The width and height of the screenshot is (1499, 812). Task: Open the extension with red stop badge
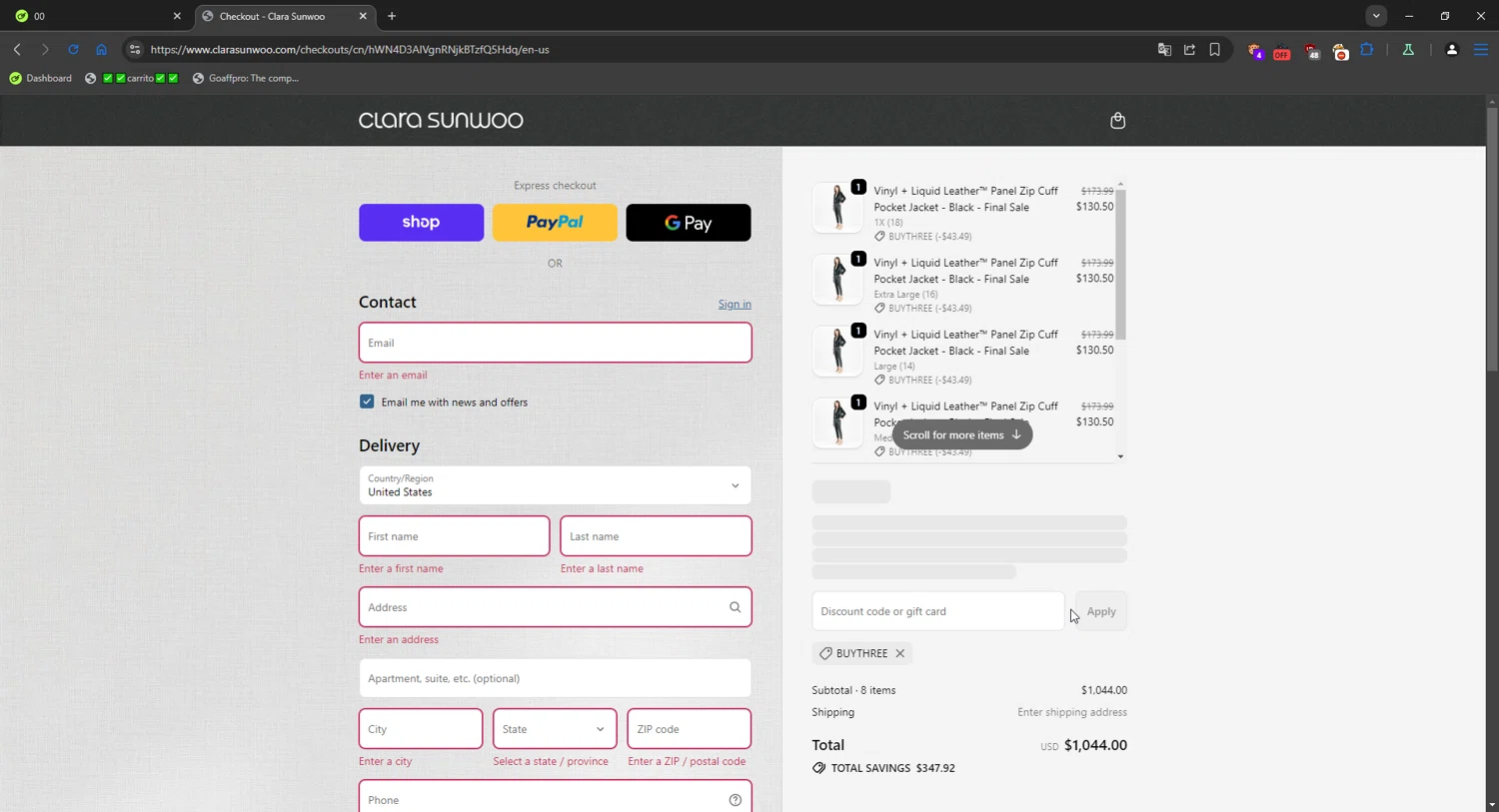coord(1340,51)
